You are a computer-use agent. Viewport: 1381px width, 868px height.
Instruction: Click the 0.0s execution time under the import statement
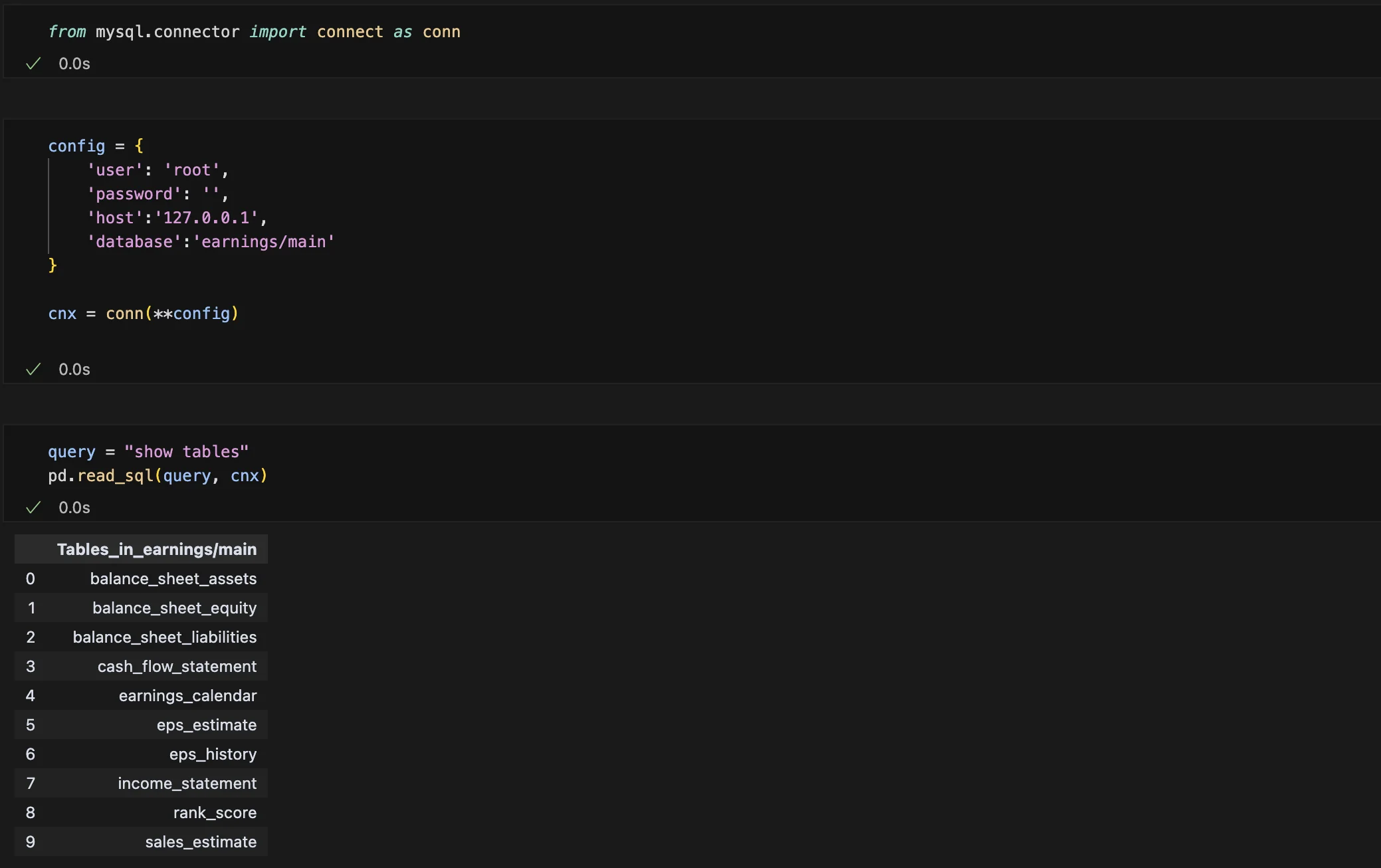pos(74,64)
